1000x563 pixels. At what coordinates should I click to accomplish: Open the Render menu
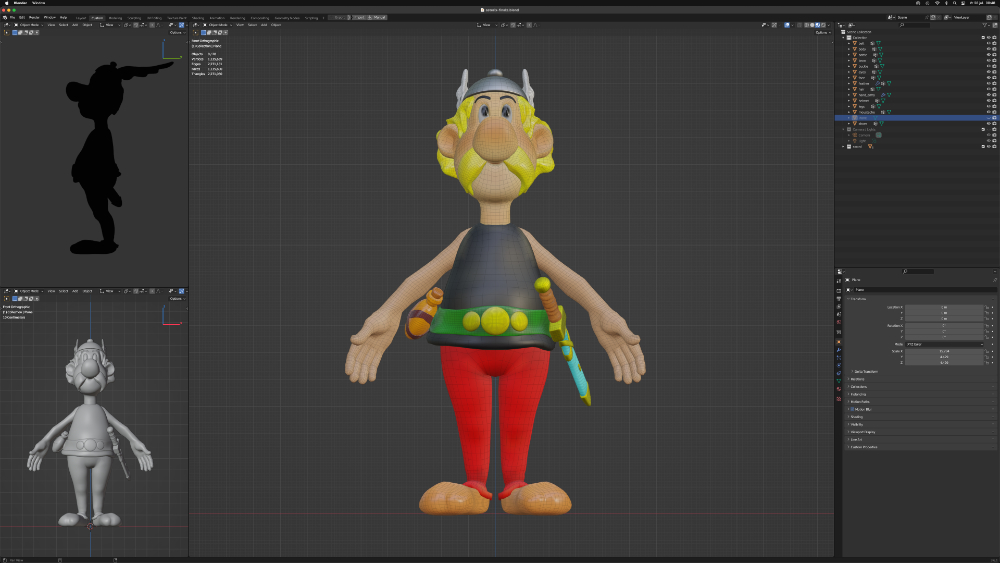click(34, 17)
